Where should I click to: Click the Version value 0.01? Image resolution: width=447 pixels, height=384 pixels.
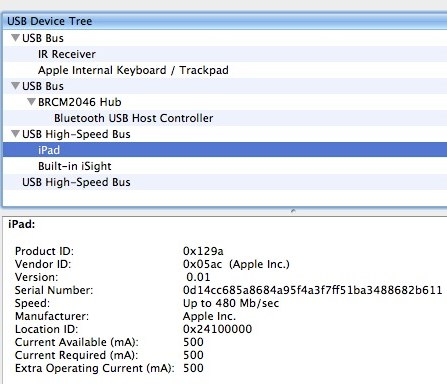click(198, 277)
